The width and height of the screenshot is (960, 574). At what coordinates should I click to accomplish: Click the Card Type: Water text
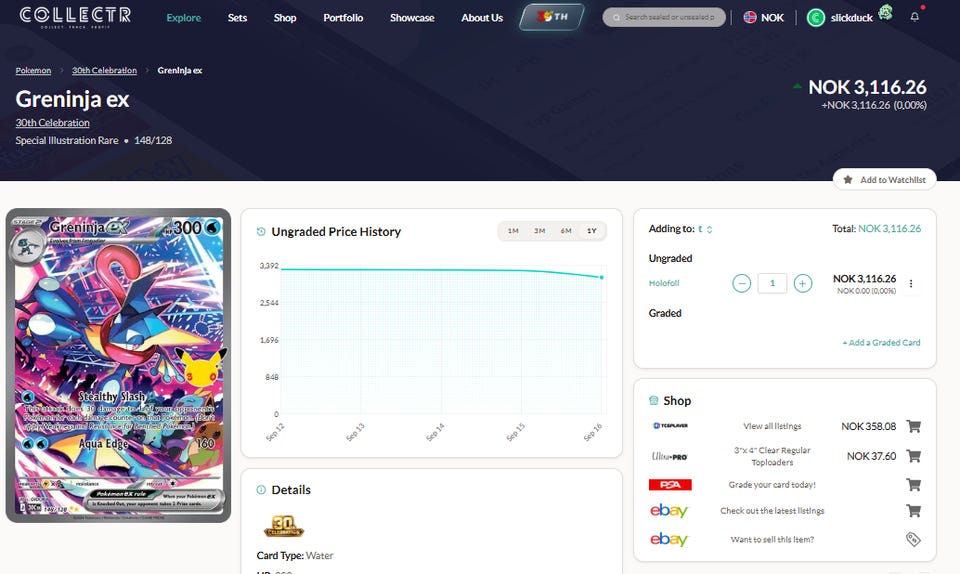click(295, 556)
